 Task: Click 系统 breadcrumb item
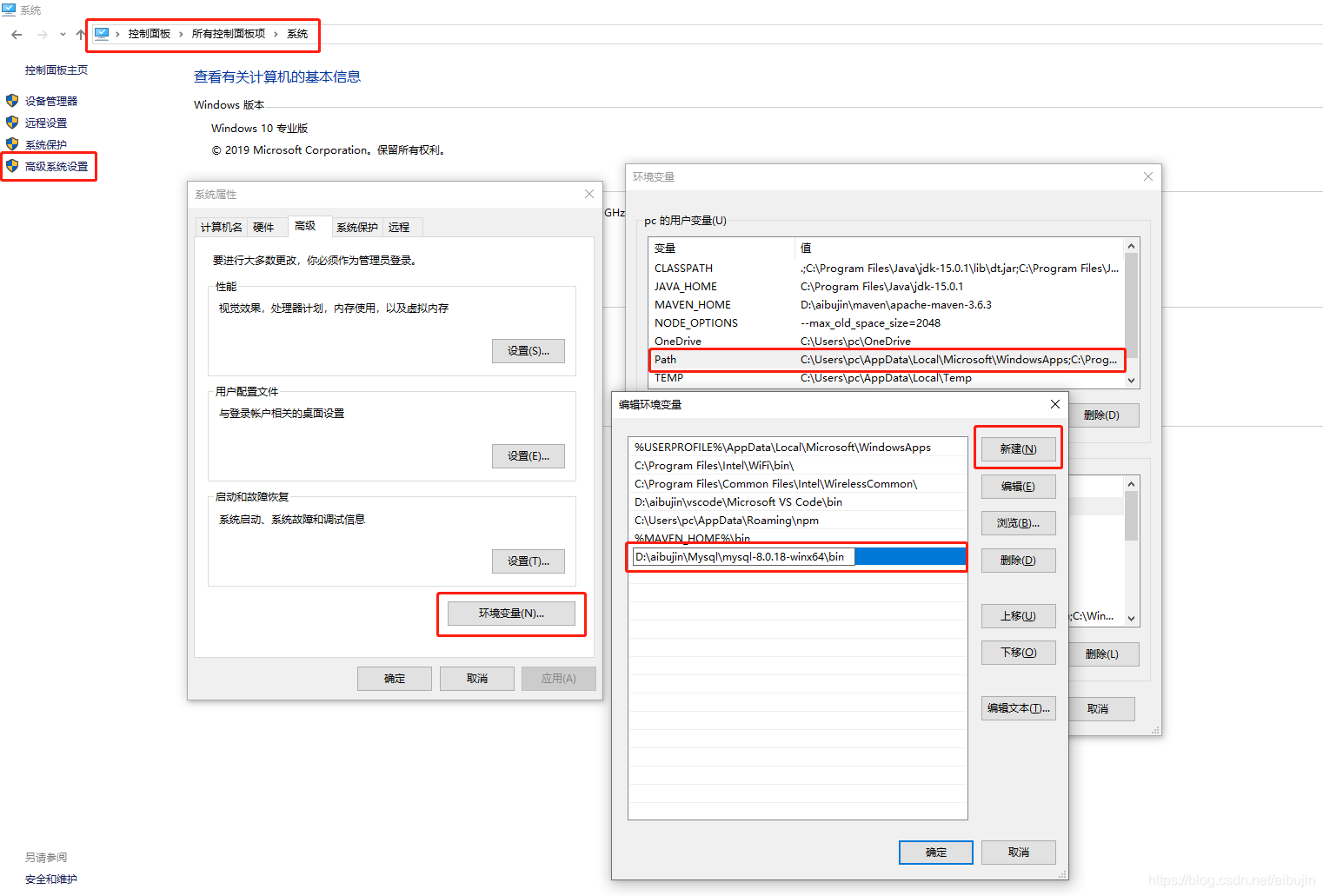[x=297, y=34]
